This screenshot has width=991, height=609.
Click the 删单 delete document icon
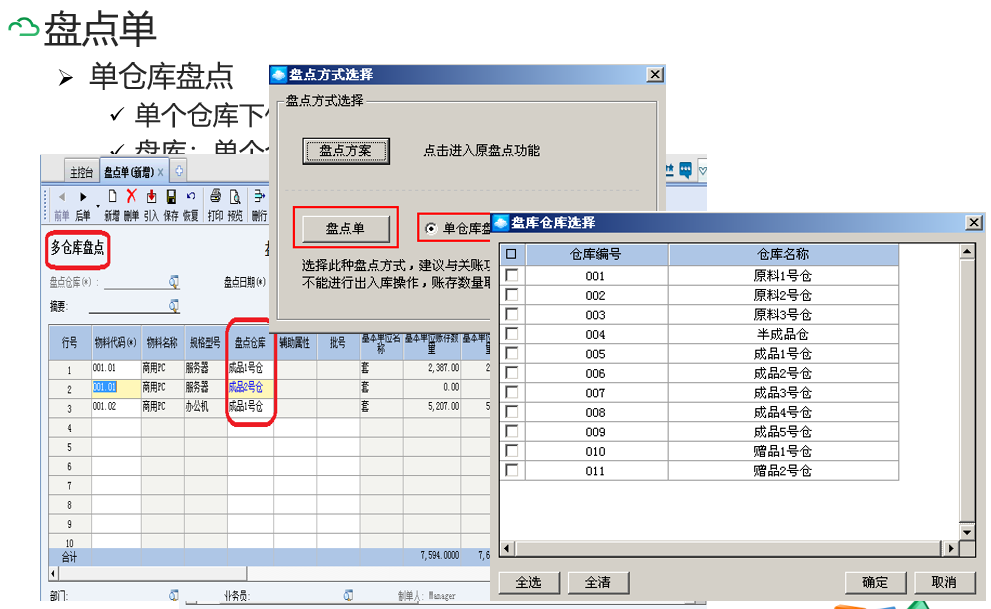pyautogui.click(x=130, y=196)
